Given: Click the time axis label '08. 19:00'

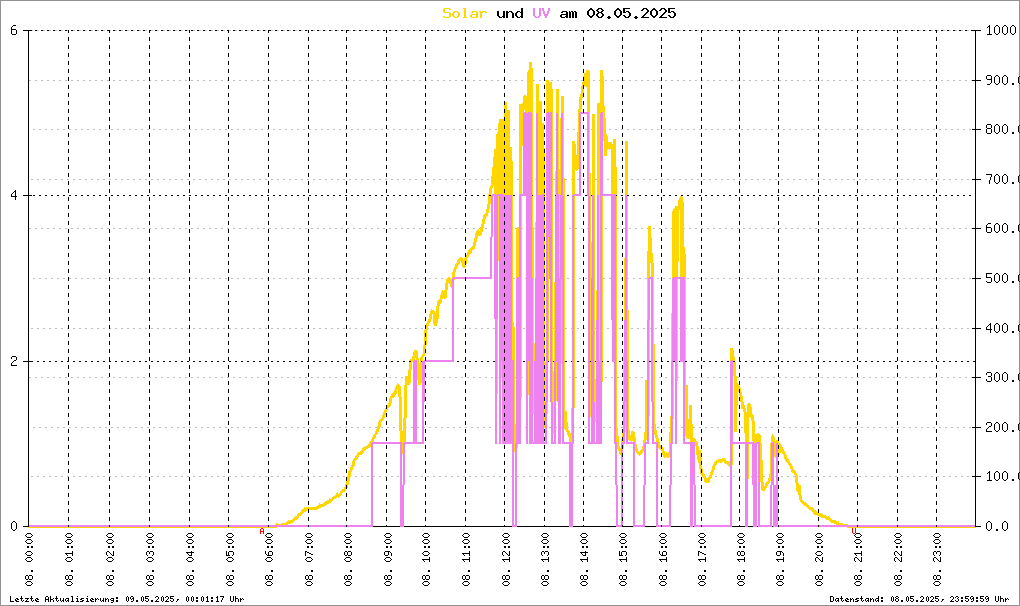Looking at the screenshot, I should click(x=779, y=559).
